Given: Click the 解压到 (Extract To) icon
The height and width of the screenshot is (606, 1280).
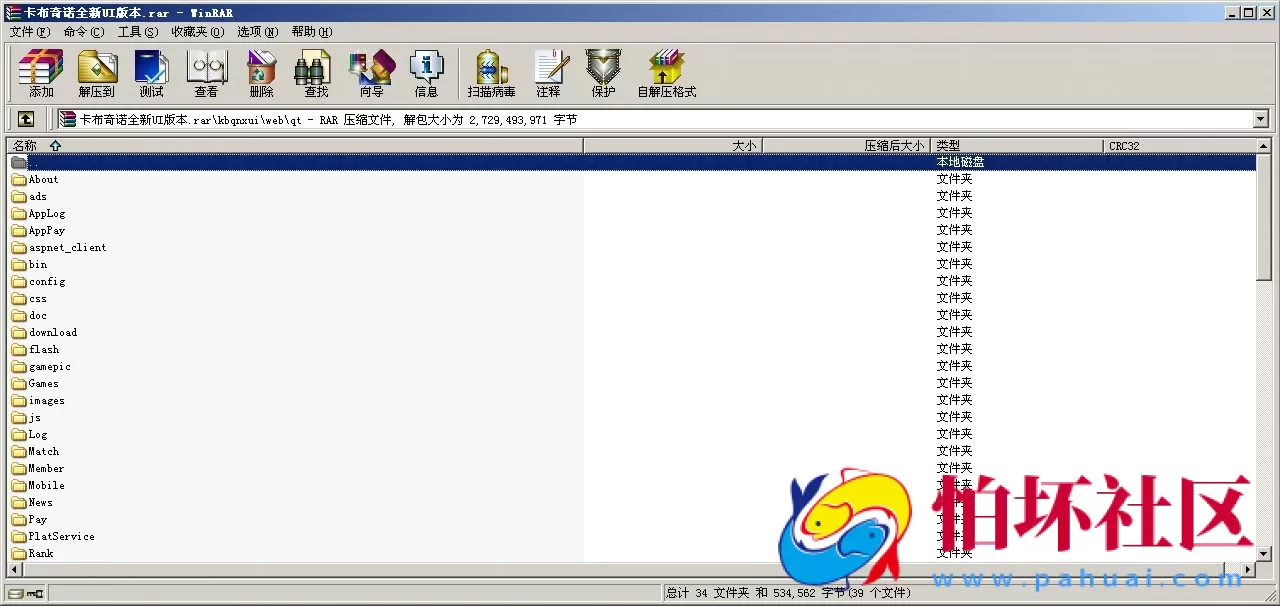Looking at the screenshot, I should click(x=97, y=74).
